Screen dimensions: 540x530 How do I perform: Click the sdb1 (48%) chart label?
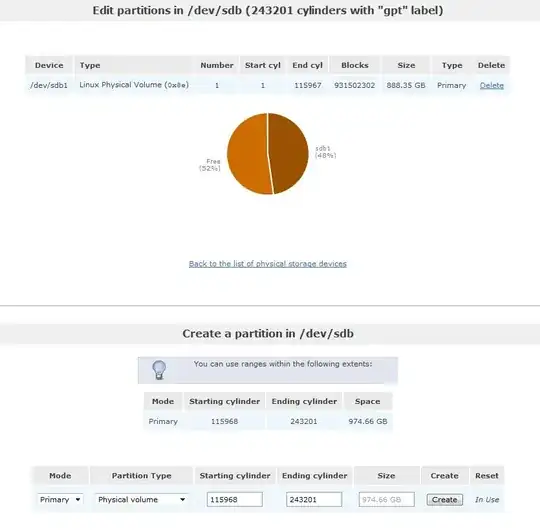(x=325, y=152)
